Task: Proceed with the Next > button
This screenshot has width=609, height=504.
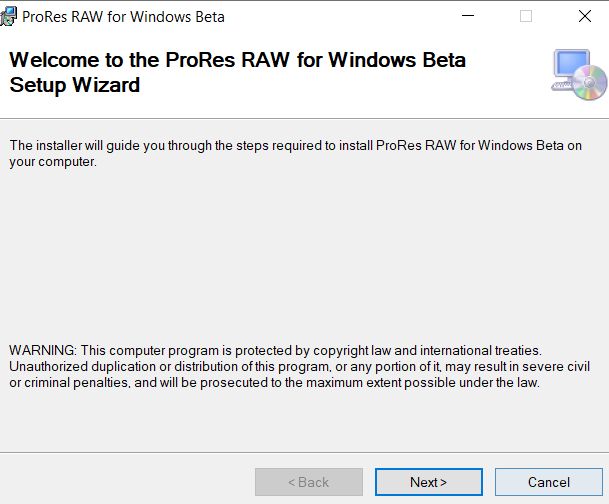Action: pos(429,482)
